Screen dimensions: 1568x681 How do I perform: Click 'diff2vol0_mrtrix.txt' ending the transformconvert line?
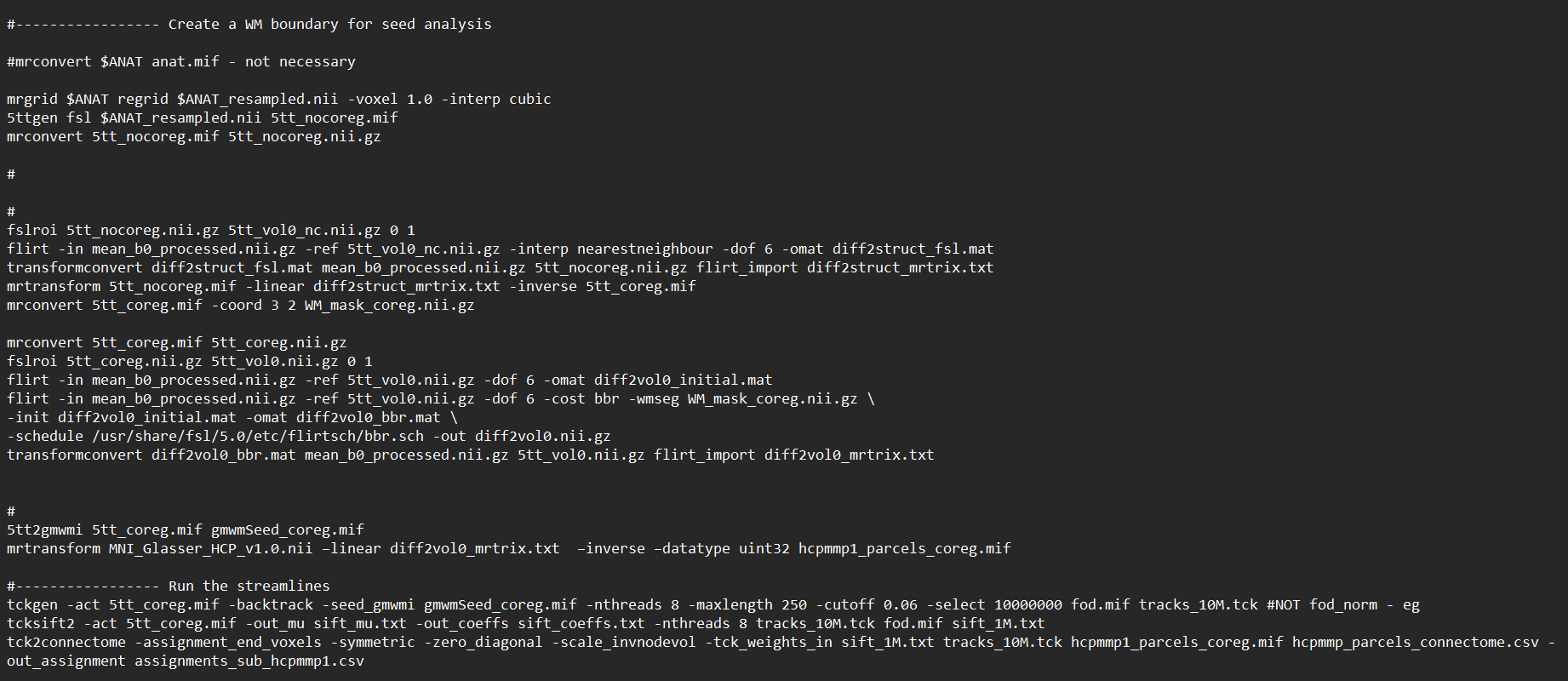(850, 455)
